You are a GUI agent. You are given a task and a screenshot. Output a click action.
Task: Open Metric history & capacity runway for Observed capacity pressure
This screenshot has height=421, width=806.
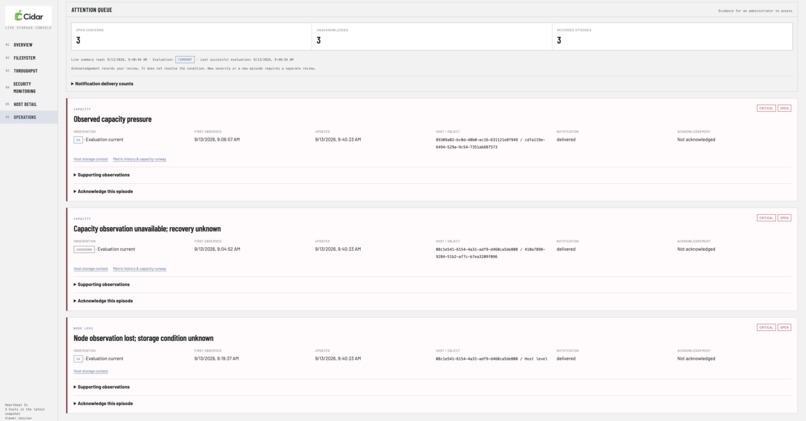[139, 159]
